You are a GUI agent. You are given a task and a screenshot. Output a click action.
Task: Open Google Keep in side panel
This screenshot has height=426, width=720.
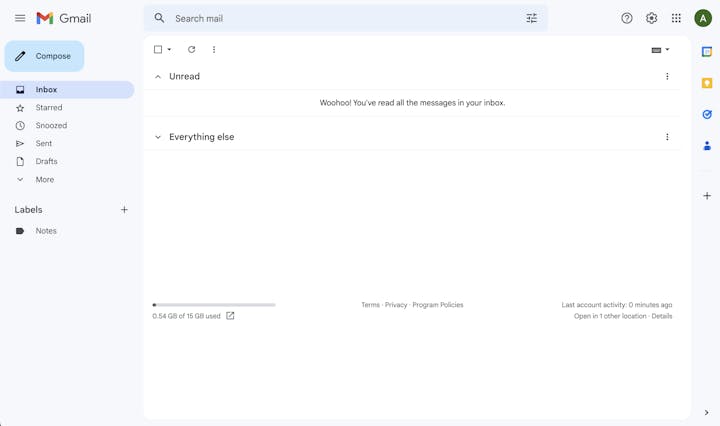tap(707, 83)
